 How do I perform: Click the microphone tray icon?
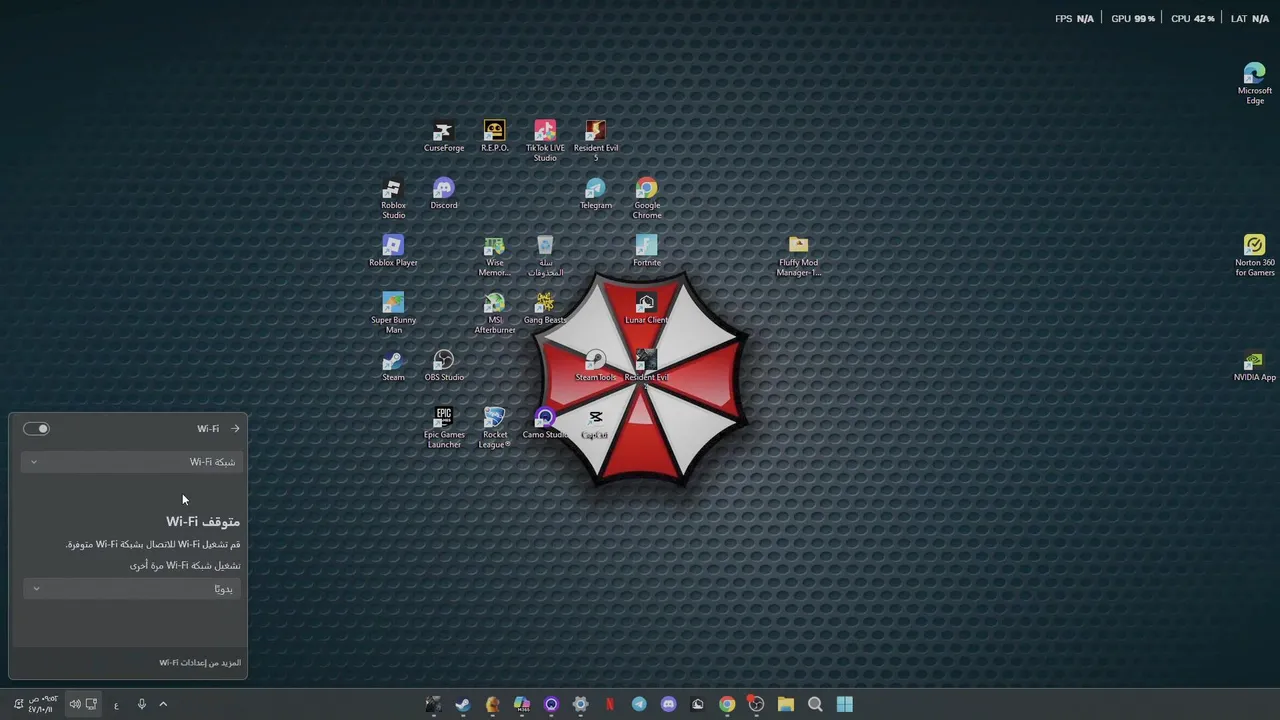pos(141,704)
